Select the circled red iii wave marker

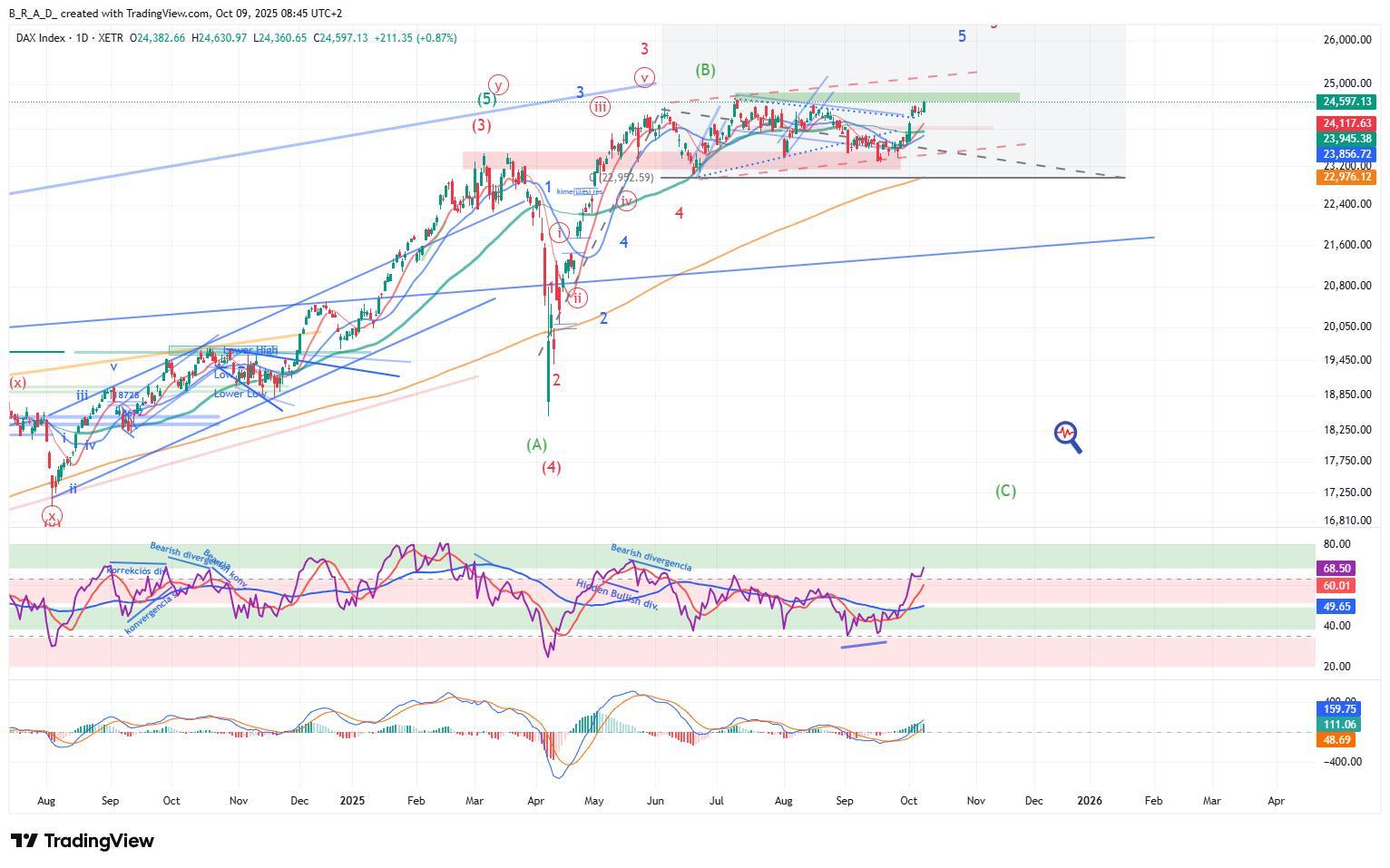(x=600, y=107)
